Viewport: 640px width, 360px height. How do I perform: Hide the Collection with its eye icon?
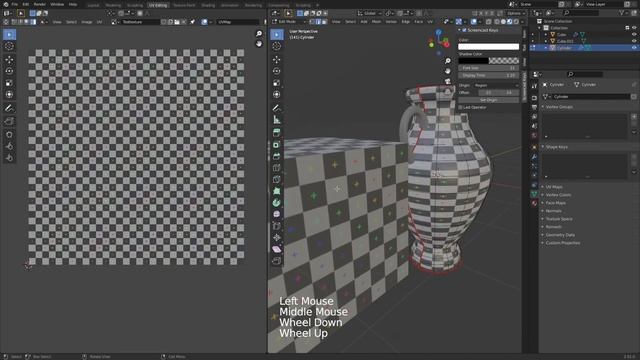[634, 28]
